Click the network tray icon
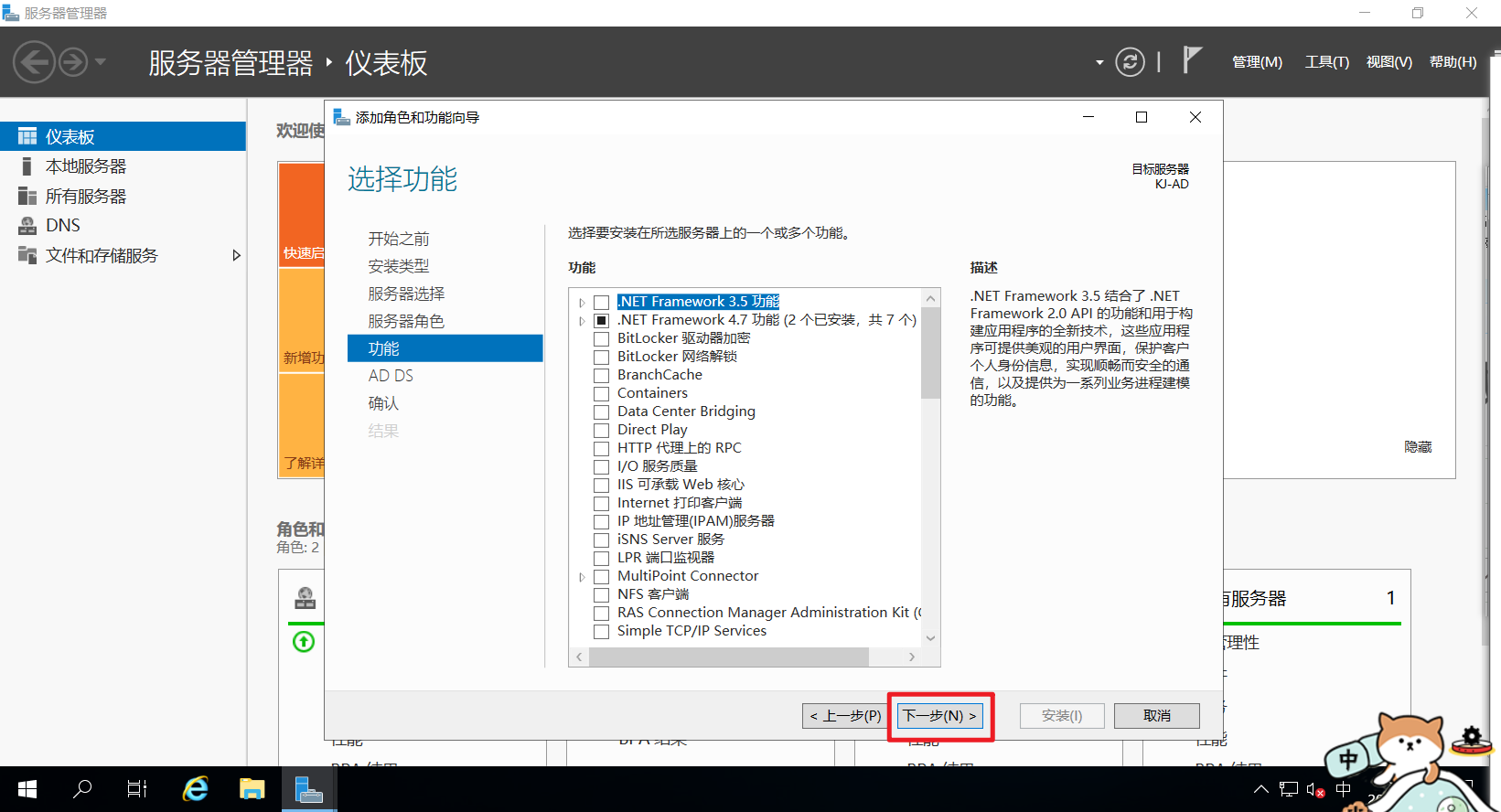 pos(1289,790)
